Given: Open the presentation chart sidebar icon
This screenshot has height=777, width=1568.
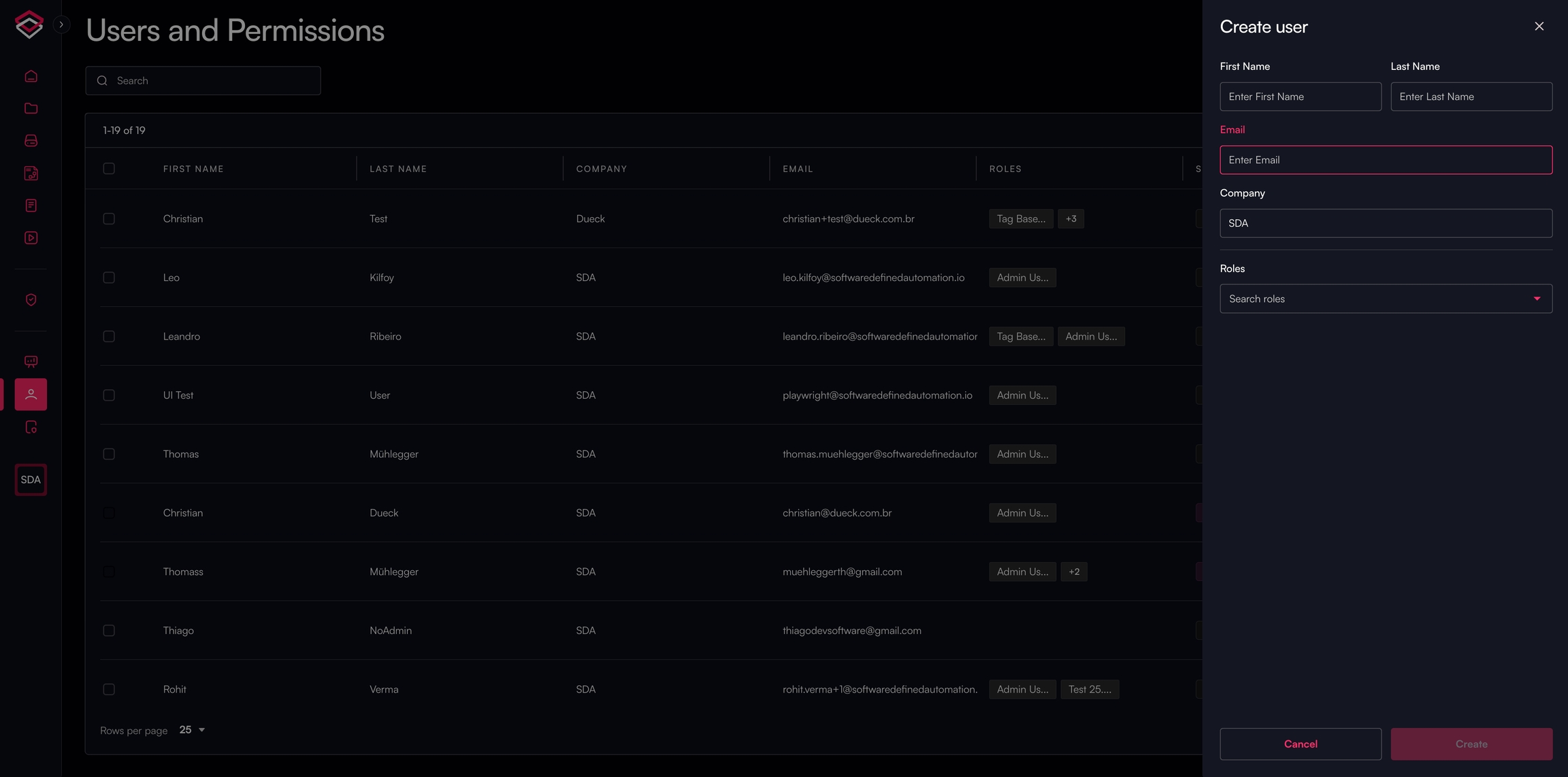Looking at the screenshot, I should [x=31, y=361].
